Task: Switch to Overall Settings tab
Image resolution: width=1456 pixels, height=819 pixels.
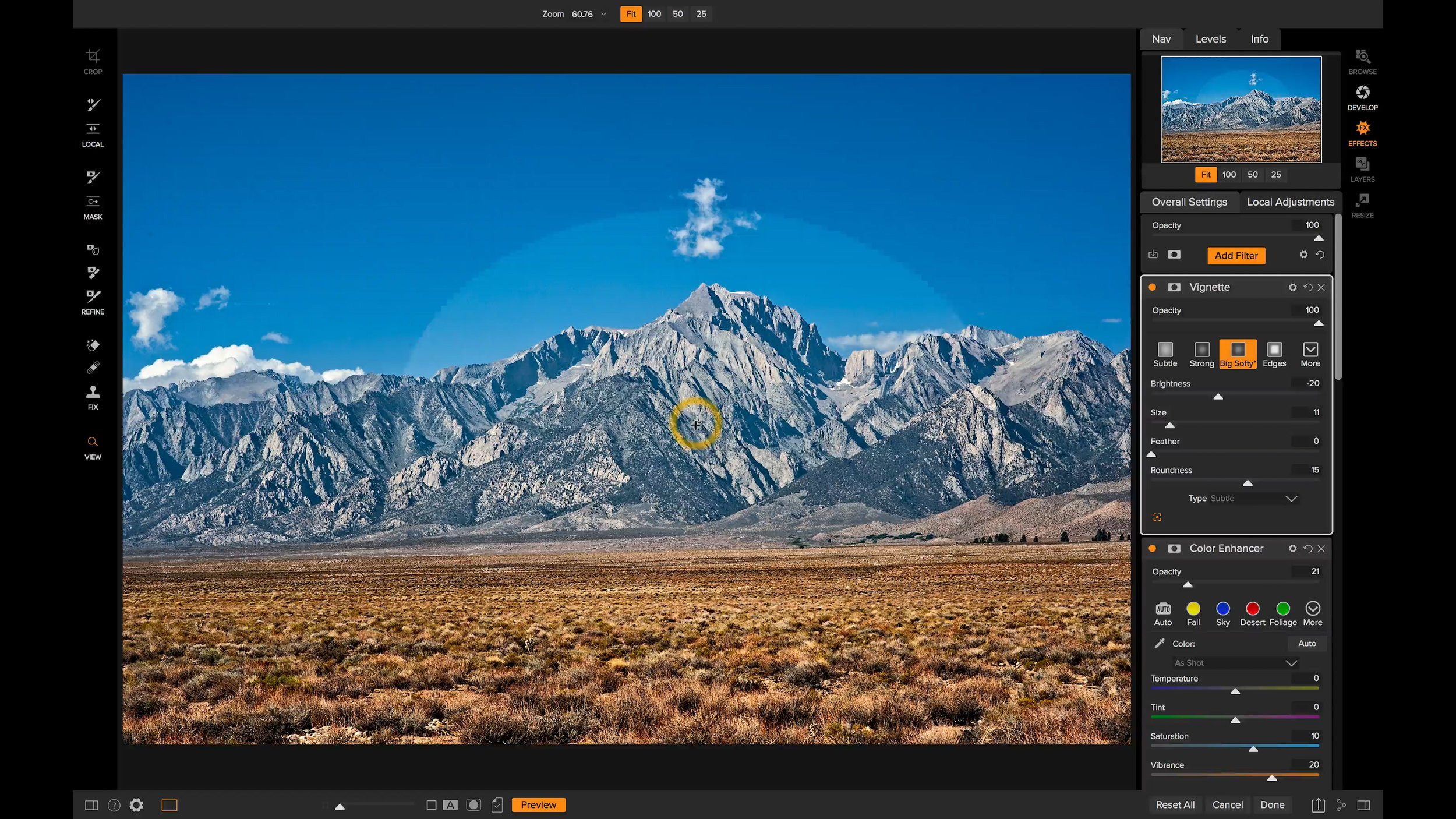Action: click(x=1189, y=201)
